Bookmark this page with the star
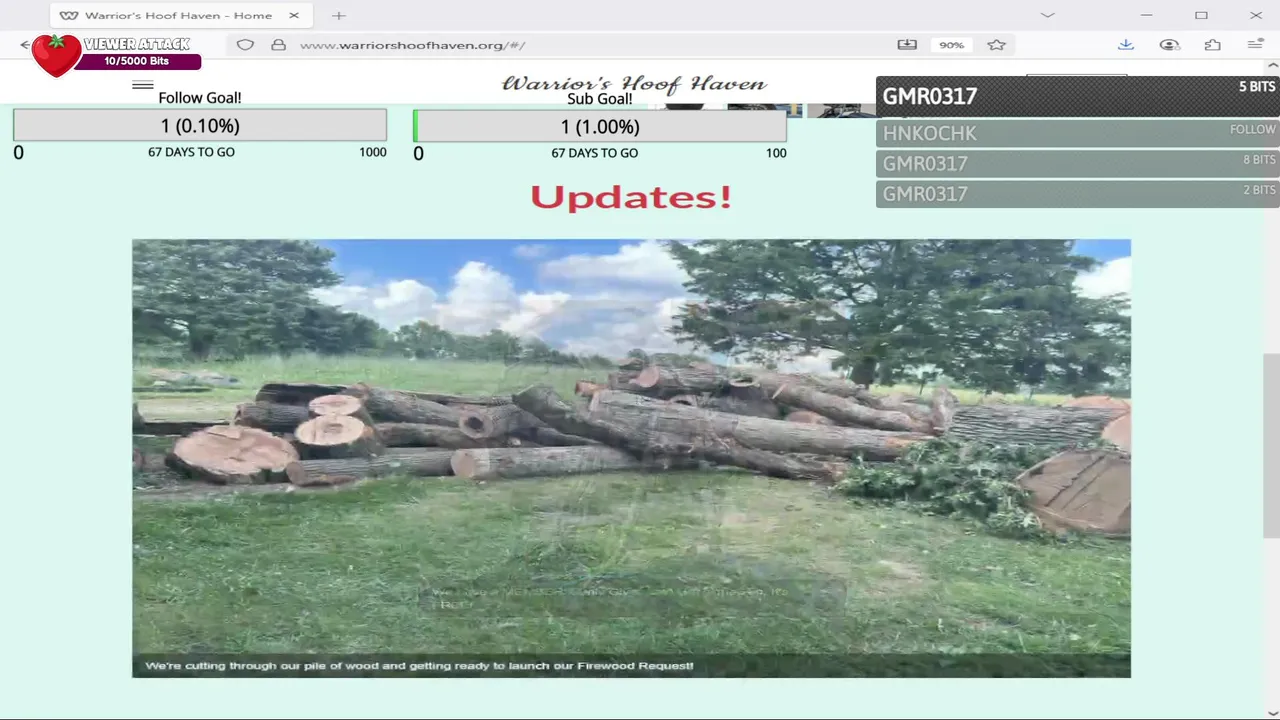1280x720 pixels. pos(996,45)
